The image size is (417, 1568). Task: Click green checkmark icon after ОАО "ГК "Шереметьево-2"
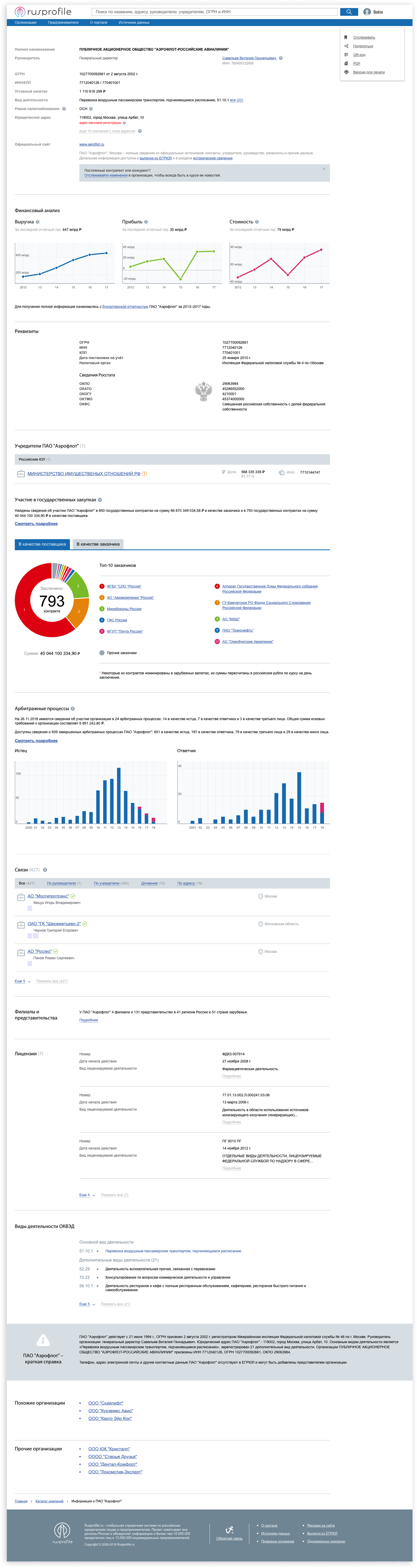point(85,923)
